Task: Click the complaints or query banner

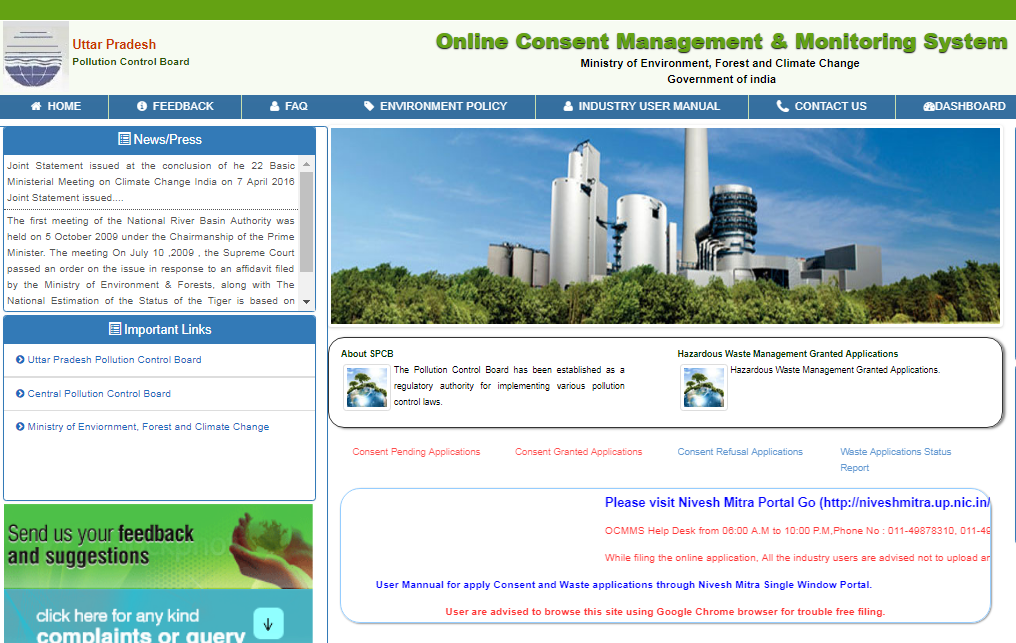Action: point(158,616)
